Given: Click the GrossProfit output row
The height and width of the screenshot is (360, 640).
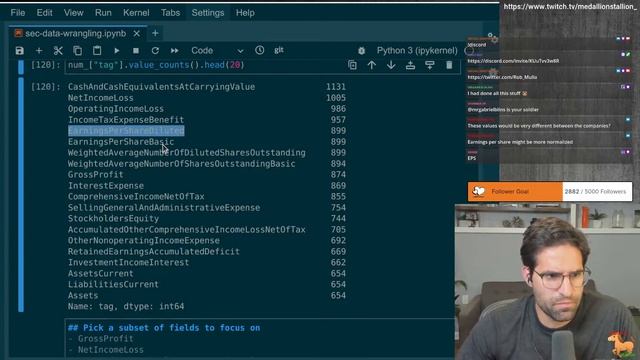Looking at the screenshot, I should point(96,175).
